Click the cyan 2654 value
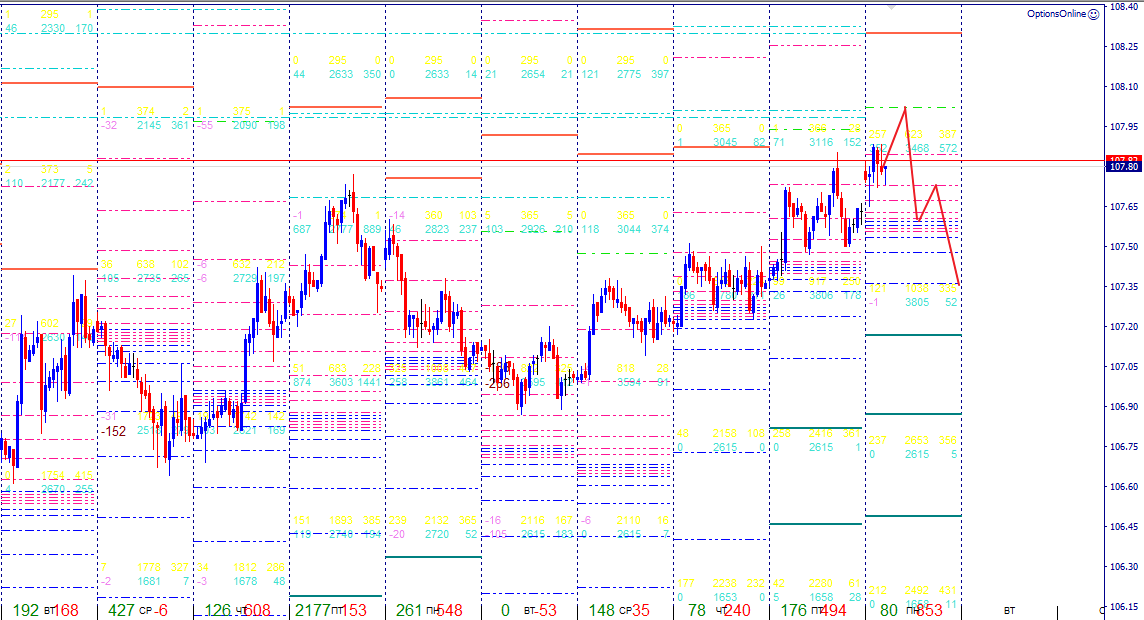 coord(533,74)
